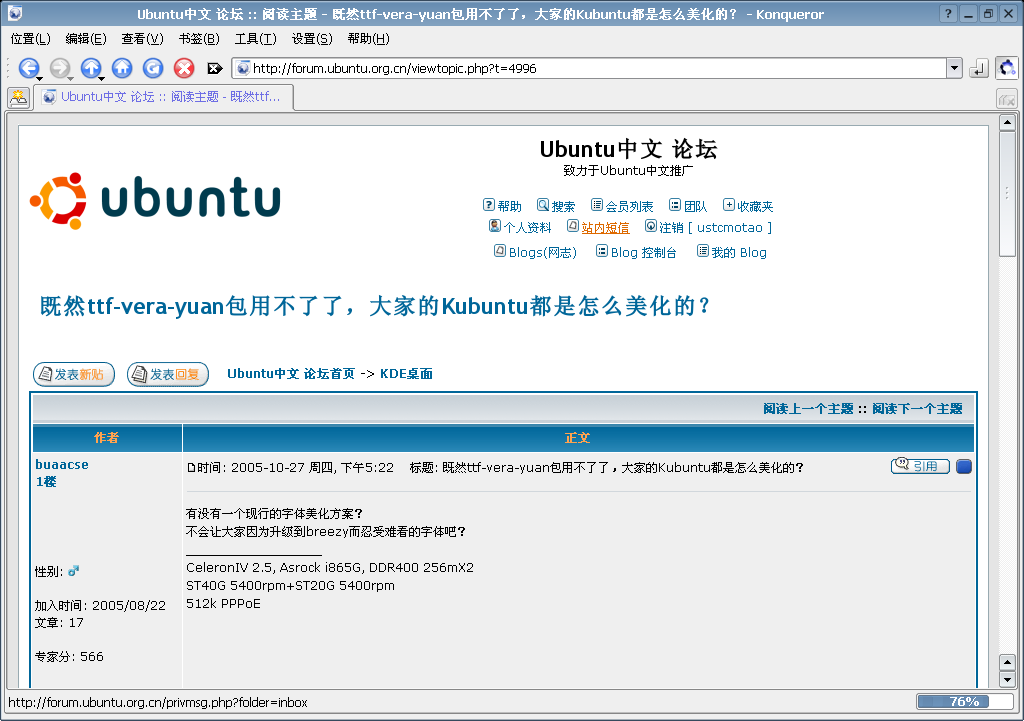Open the Blog 控制台 link
Viewport: 1024px width, 721px height.
coord(643,252)
